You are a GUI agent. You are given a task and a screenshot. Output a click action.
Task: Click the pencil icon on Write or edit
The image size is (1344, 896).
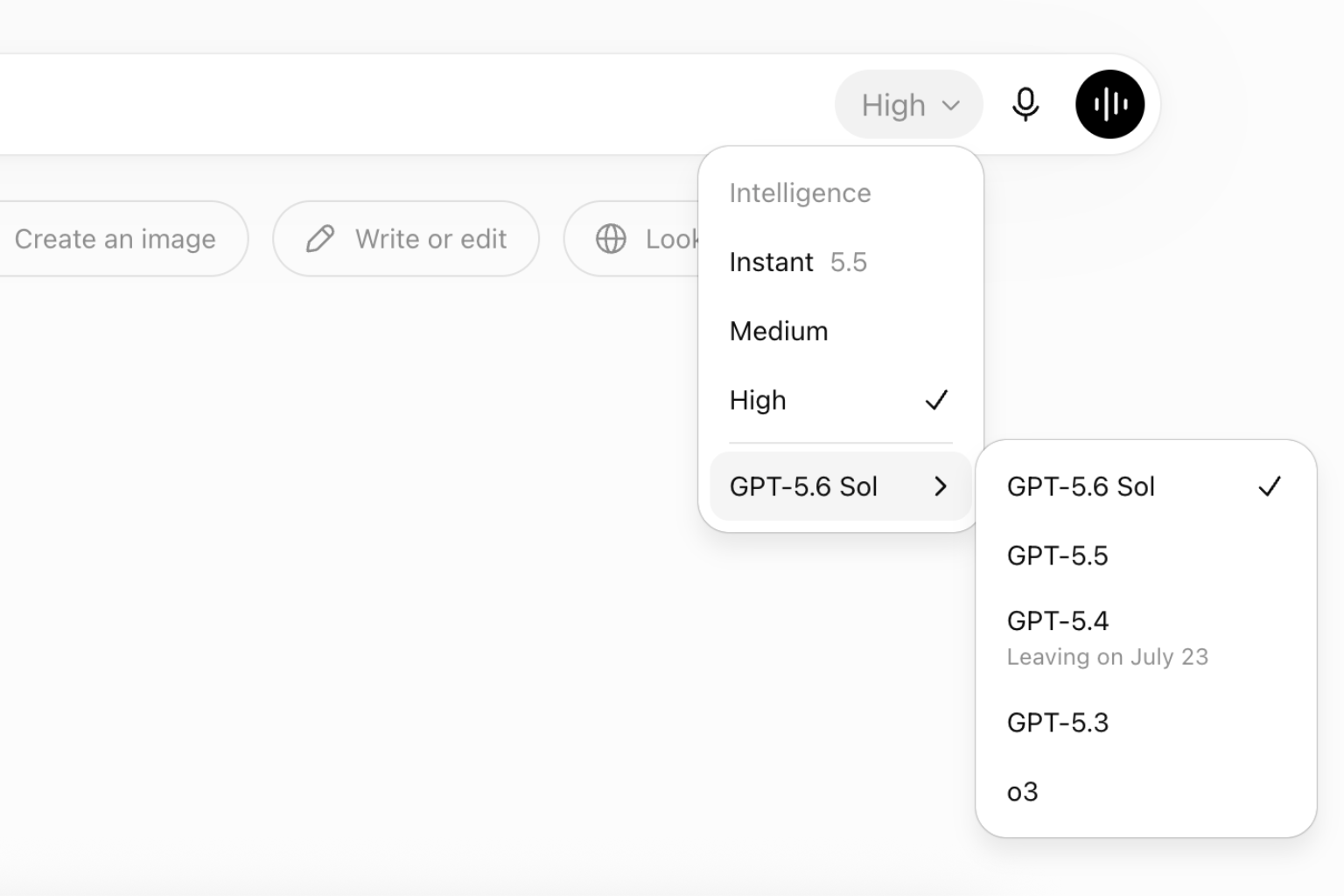pos(320,239)
